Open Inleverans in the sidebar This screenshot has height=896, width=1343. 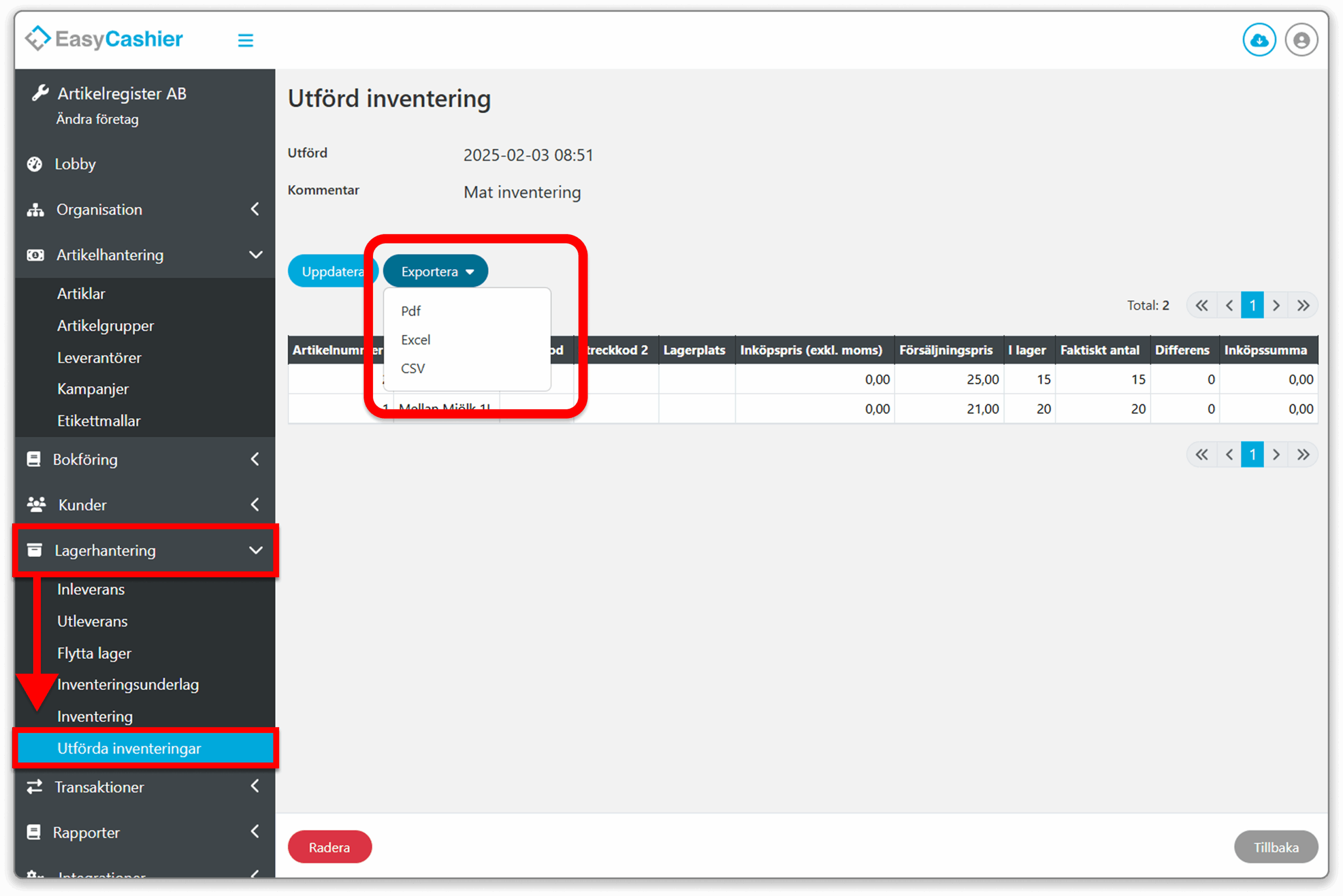[x=91, y=589]
